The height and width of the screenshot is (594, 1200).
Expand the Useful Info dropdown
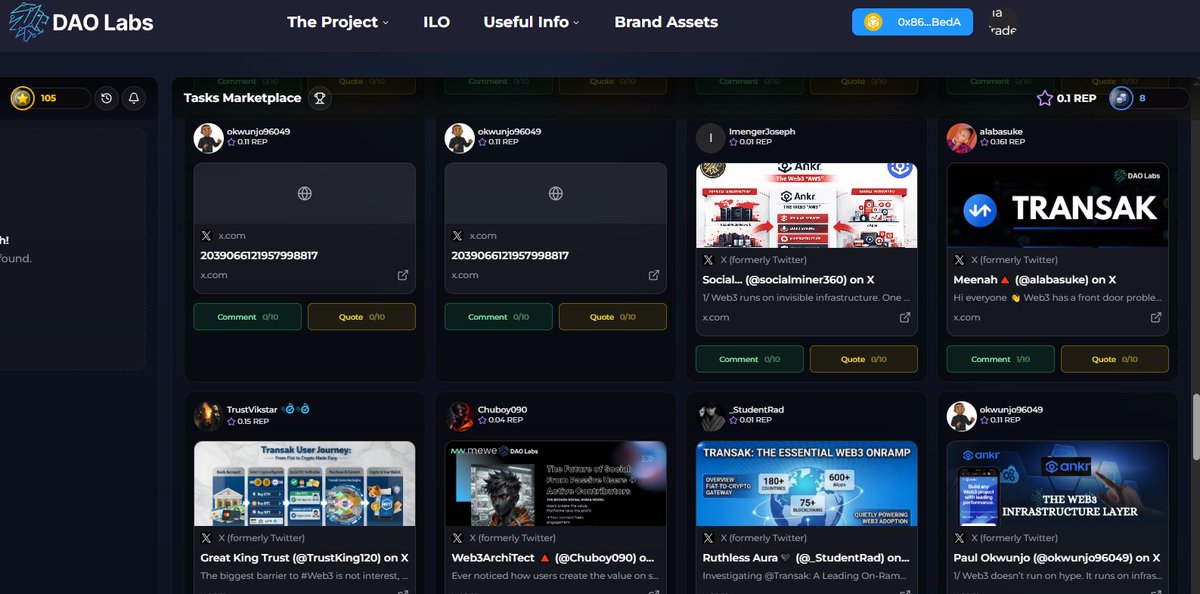click(x=530, y=22)
